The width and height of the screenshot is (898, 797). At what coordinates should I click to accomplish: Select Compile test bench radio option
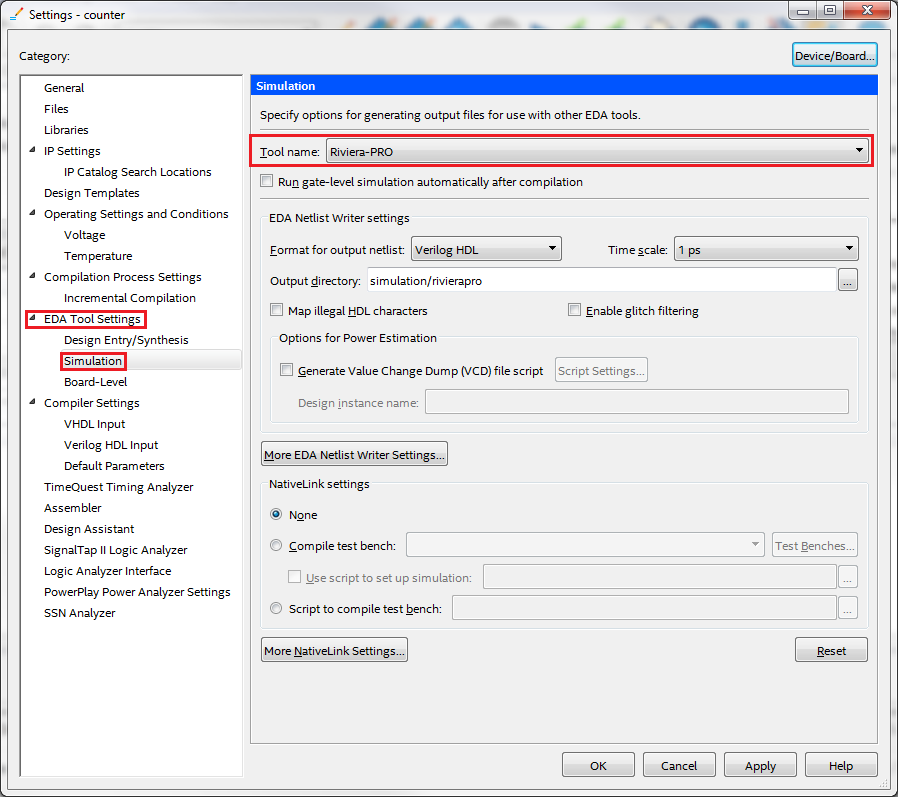[277, 546]
